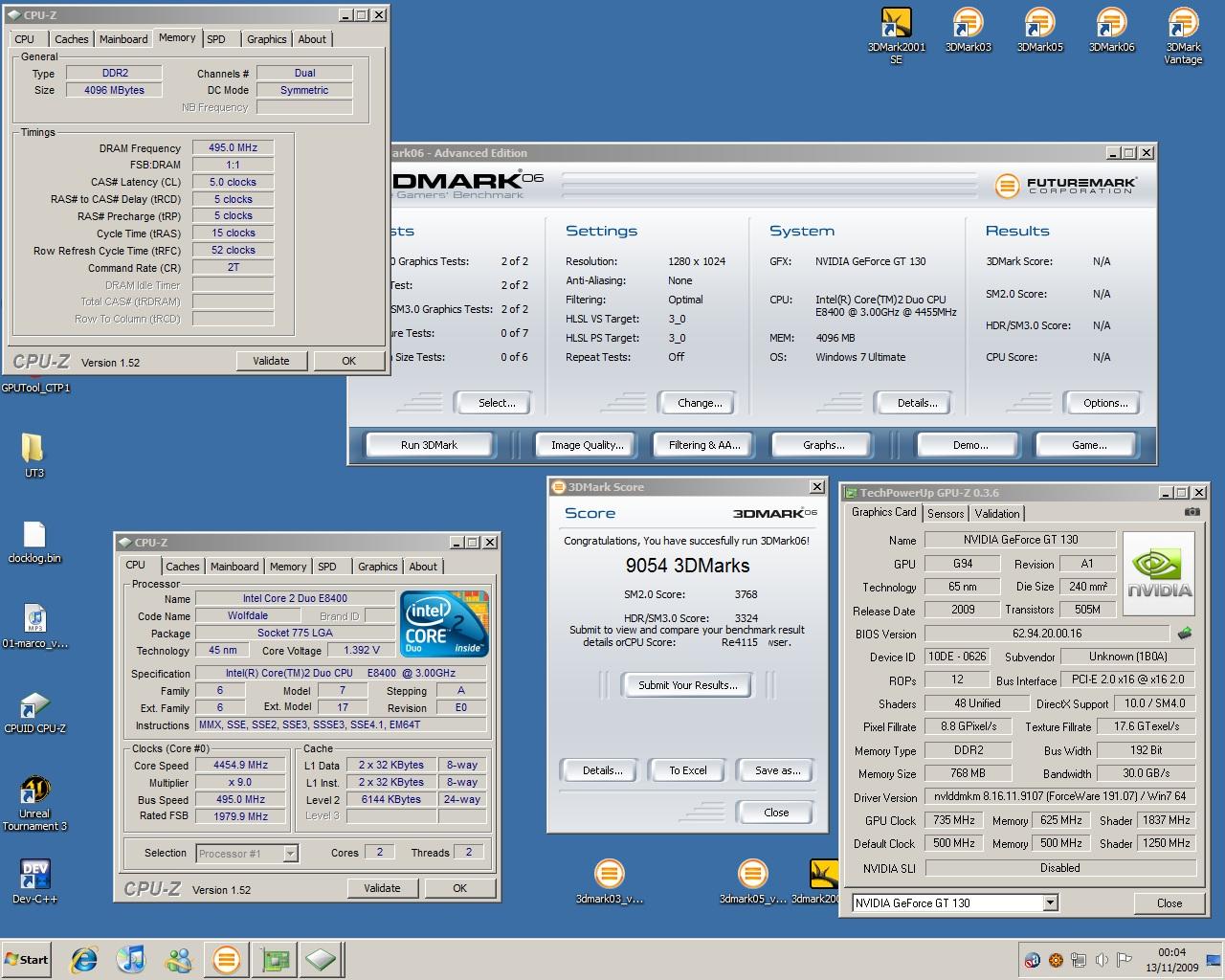Select the 01-marco MP3 file icon
This screenshot has width=1225, height=980.
coord(34,627)
